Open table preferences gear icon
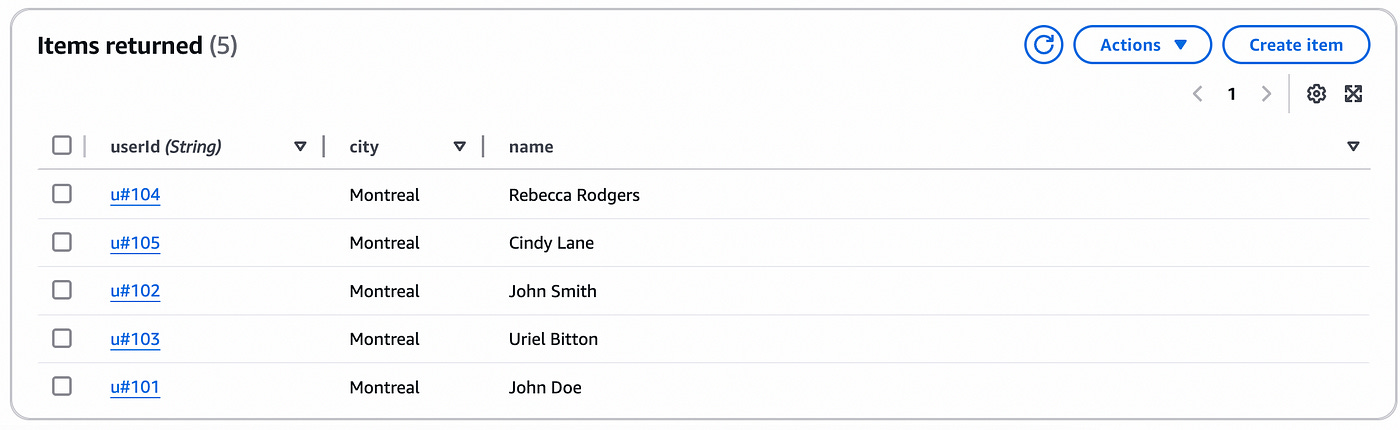The width and height of the screenshot is (1400, 430). [x=1316, y=94]
